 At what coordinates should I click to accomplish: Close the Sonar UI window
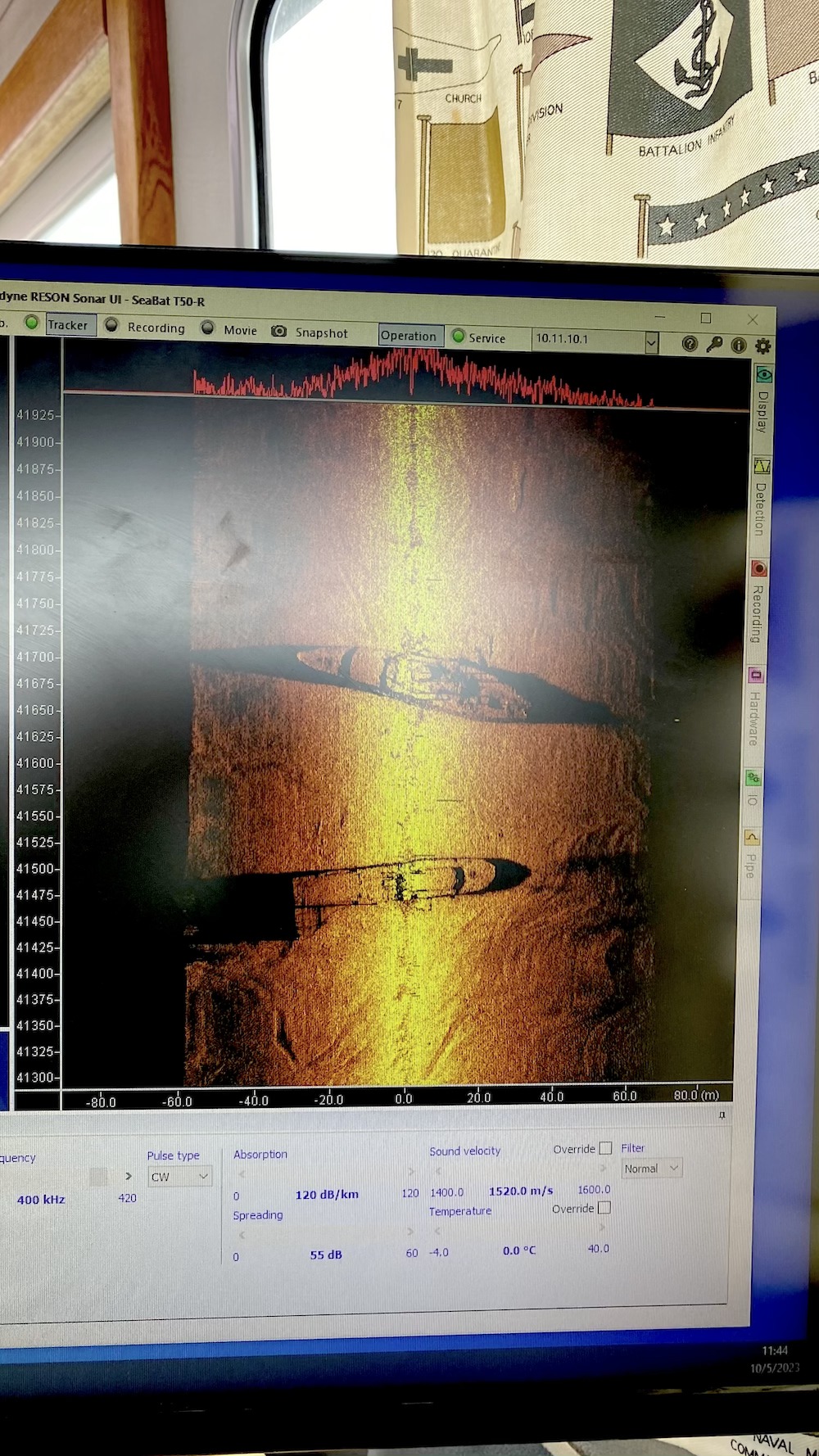pos(753,319)
